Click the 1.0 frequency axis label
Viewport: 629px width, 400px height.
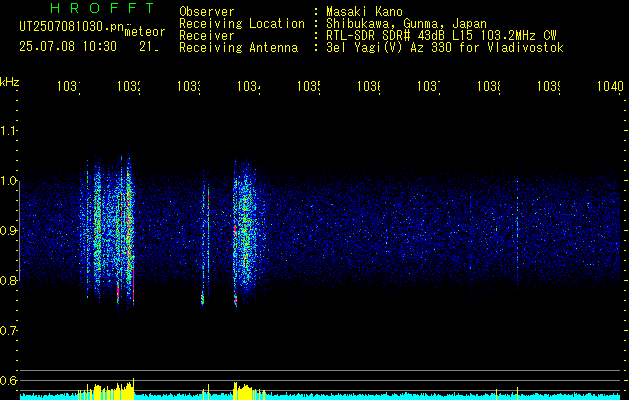pos(8,181)
